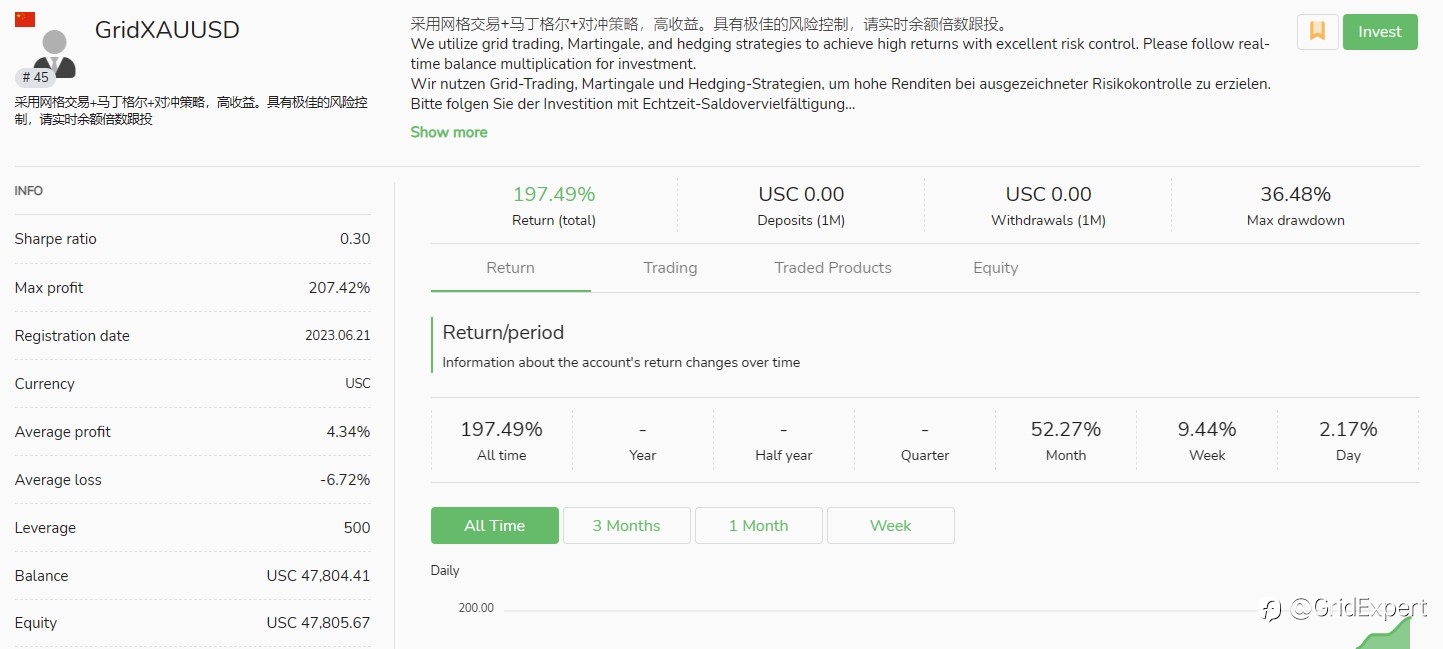This screenshot has height=649, width=1443.
Task: Click the GridXAUUSD profile avatar
Action: point(56,53)
